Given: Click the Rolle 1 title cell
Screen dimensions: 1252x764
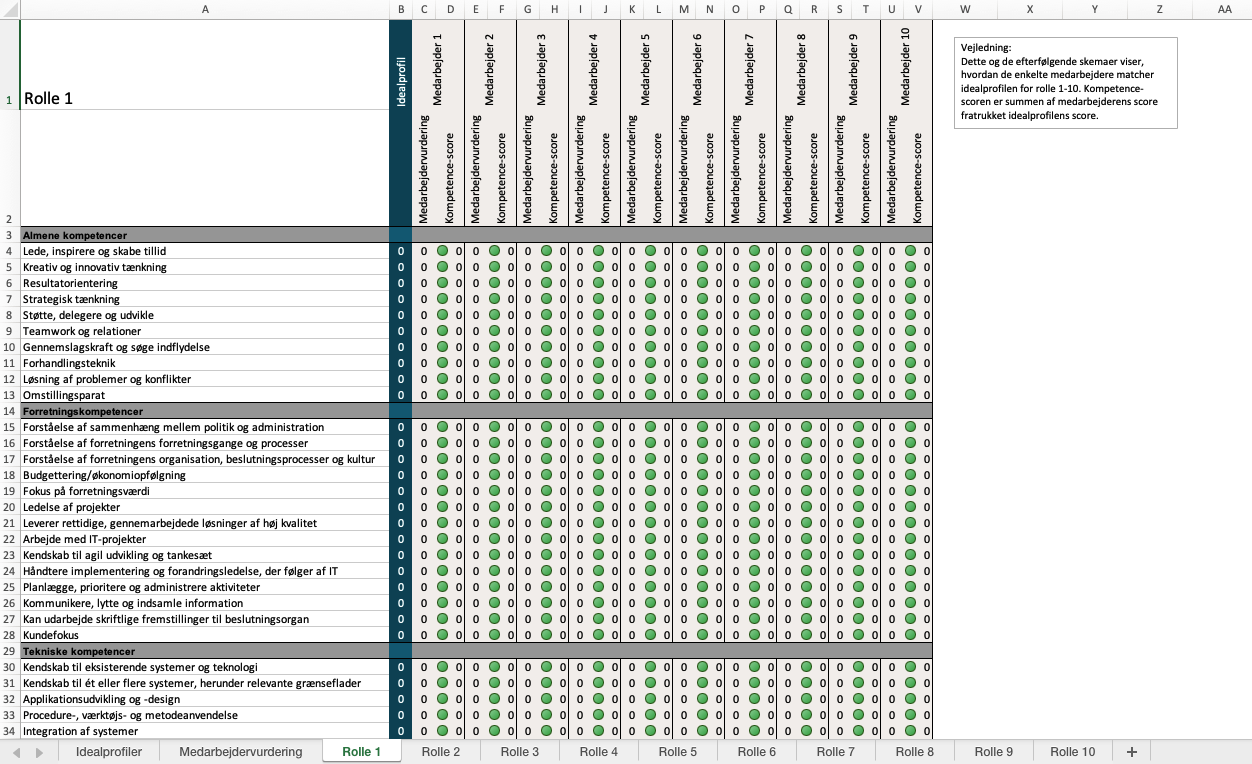Looking at the screenshot, I should (x=205, y=99).
